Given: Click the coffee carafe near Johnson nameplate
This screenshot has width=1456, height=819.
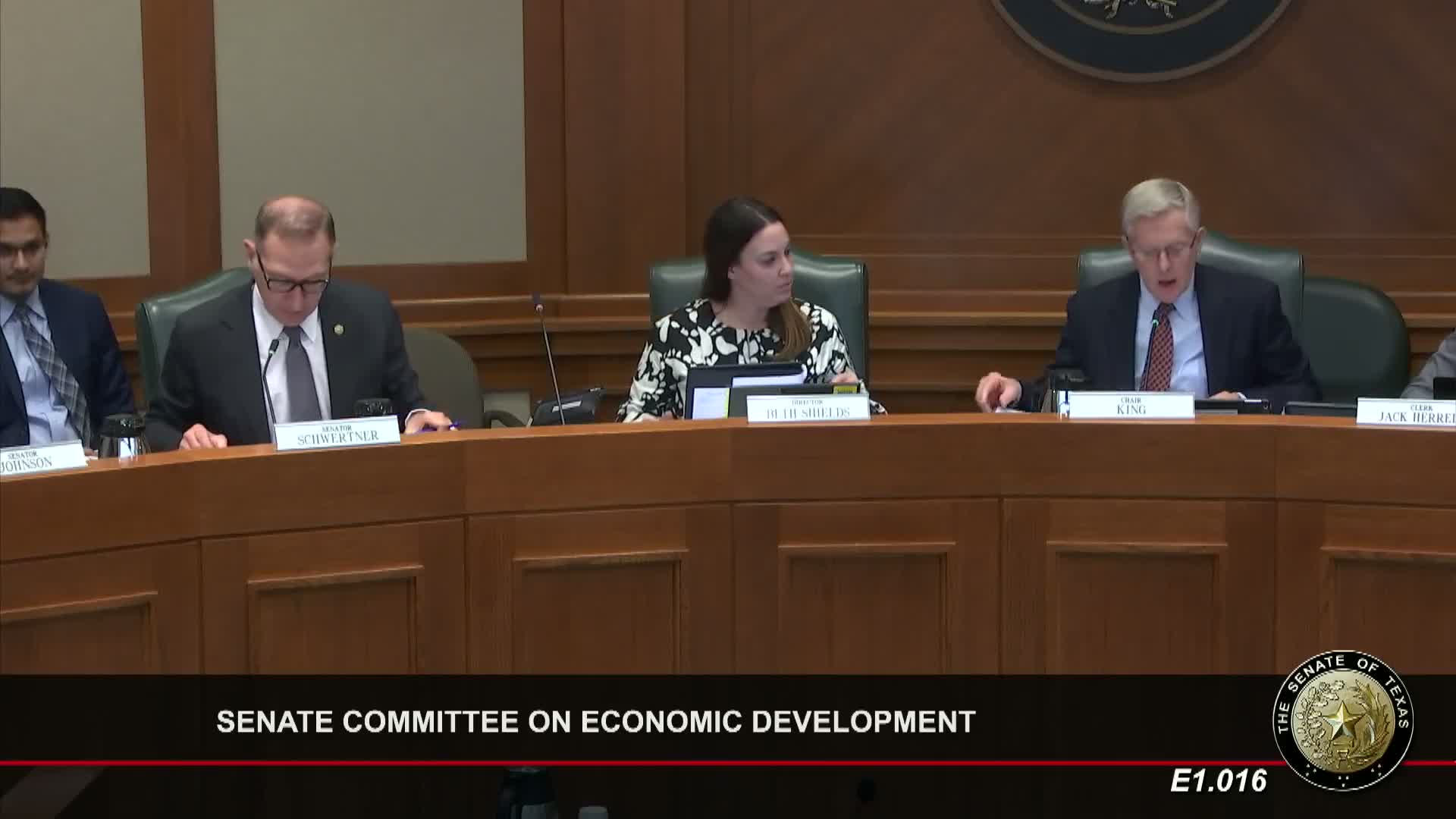Looking at the screenshot, I should point(121,435).
